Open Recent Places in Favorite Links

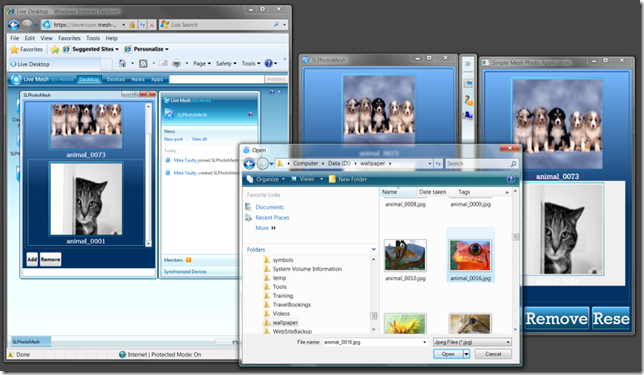pos(272,218)
